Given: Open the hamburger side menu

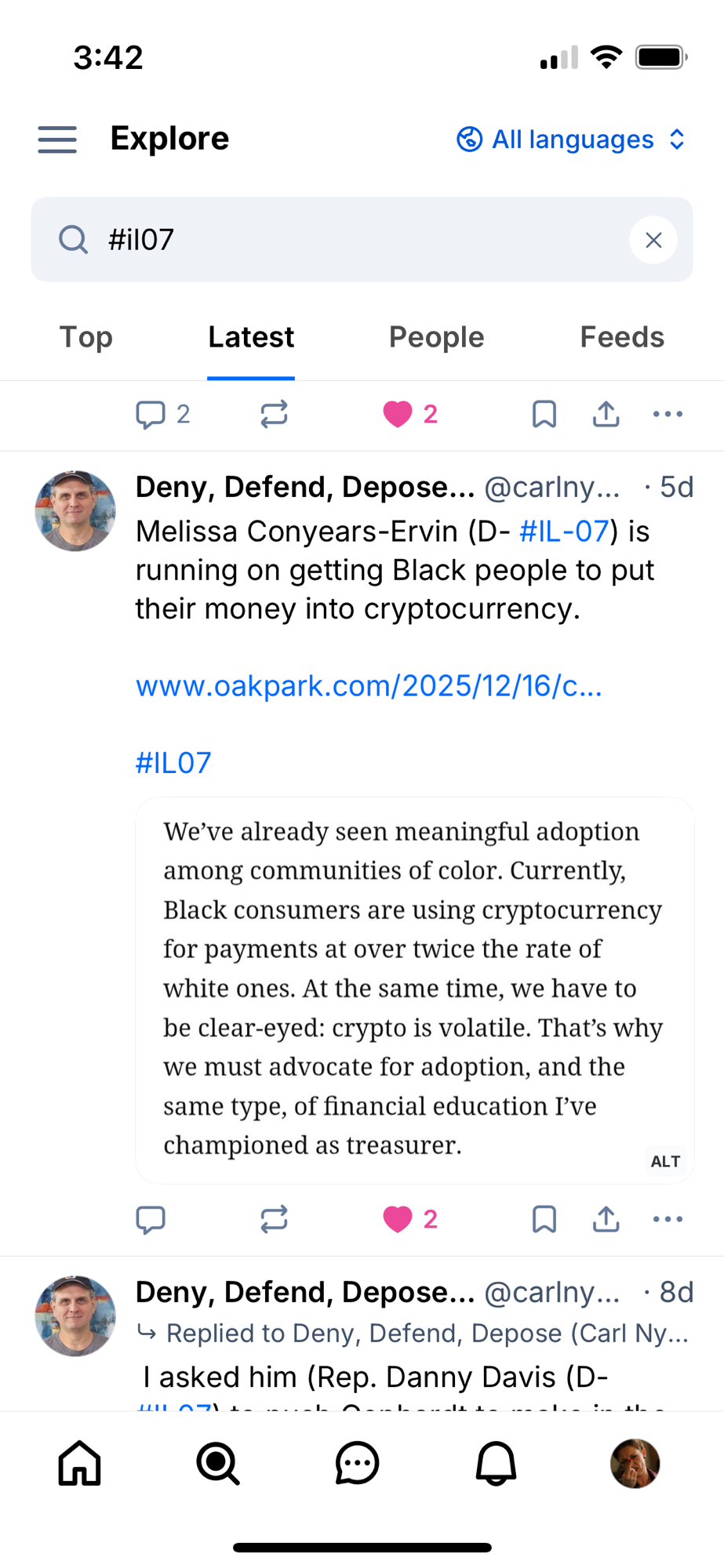Looking at the screenshot, I should 57,140.
